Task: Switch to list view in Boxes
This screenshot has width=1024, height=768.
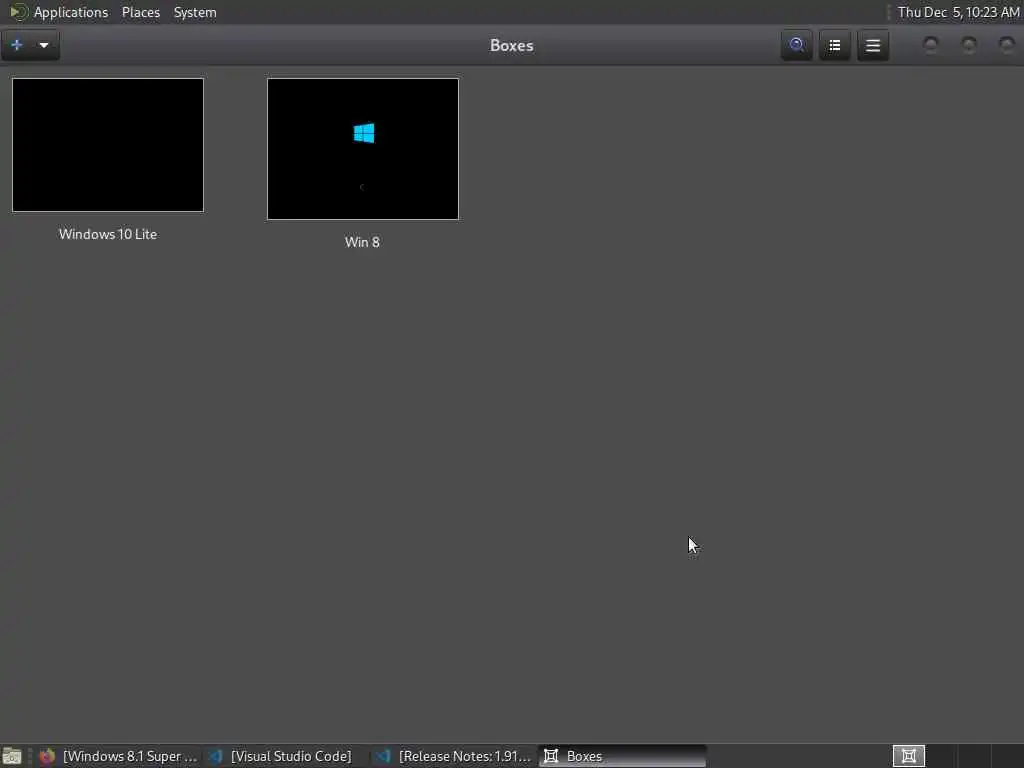Action: (835, 45)
